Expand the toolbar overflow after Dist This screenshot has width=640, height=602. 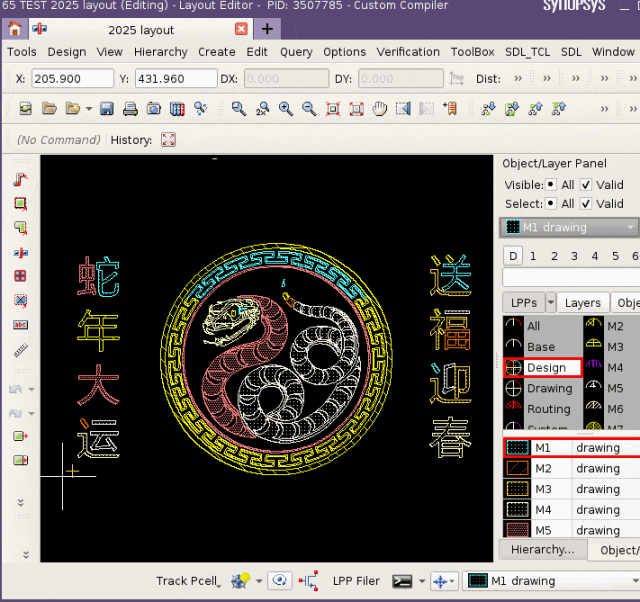click(518, 78)
